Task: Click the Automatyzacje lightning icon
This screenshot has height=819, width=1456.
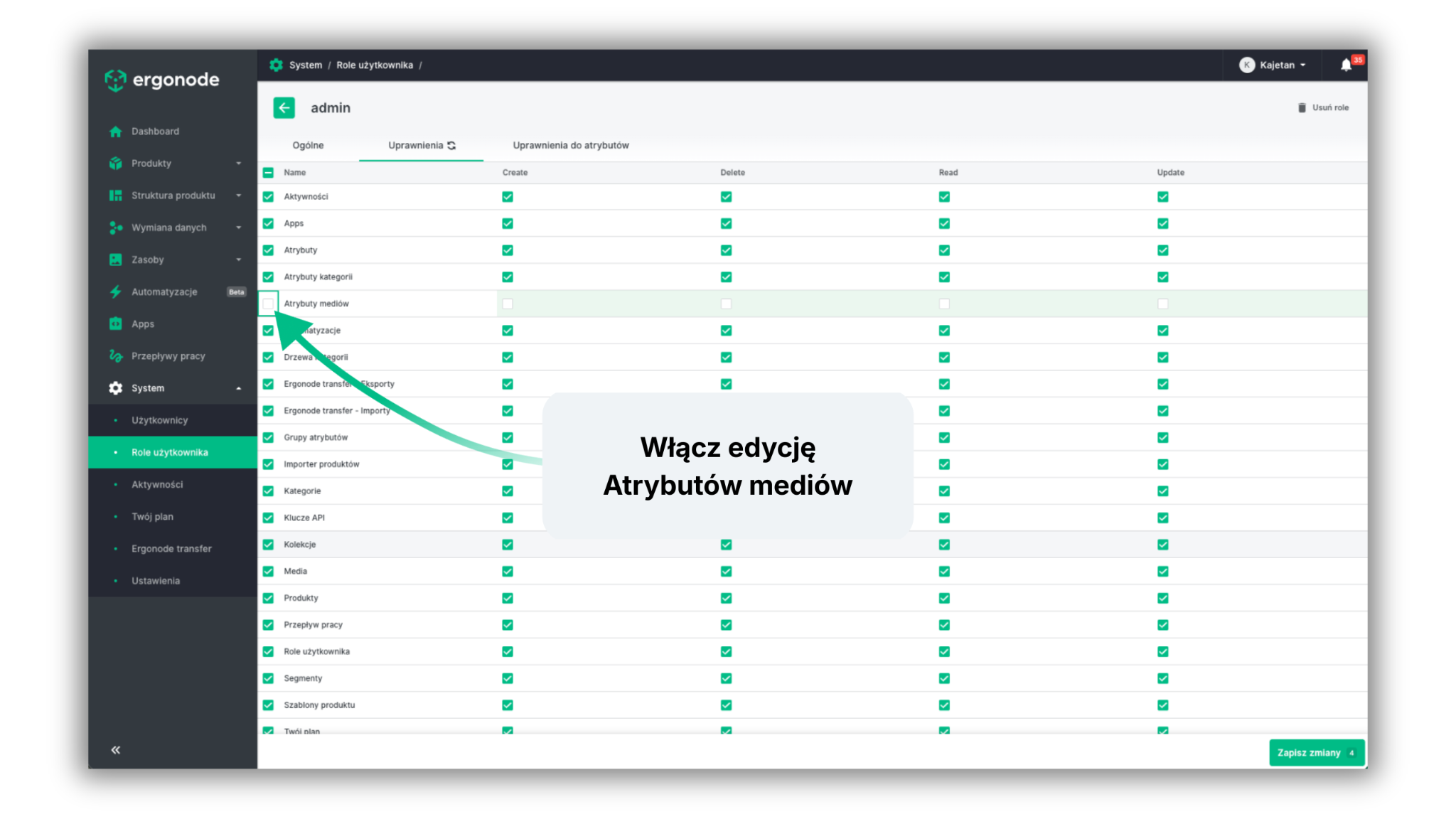Action: coord(116,292)
